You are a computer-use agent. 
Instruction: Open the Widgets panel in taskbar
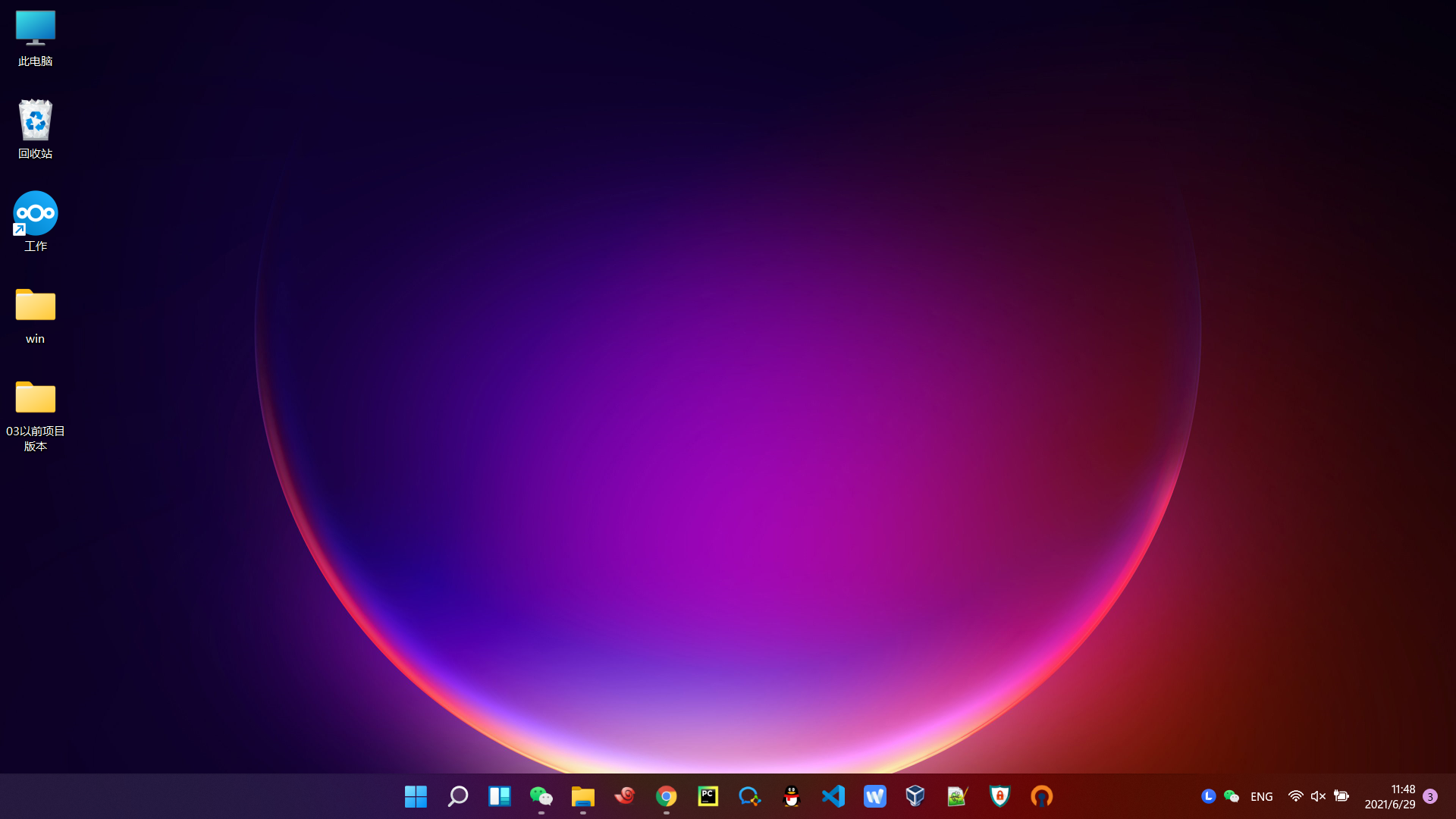(499, 796)
